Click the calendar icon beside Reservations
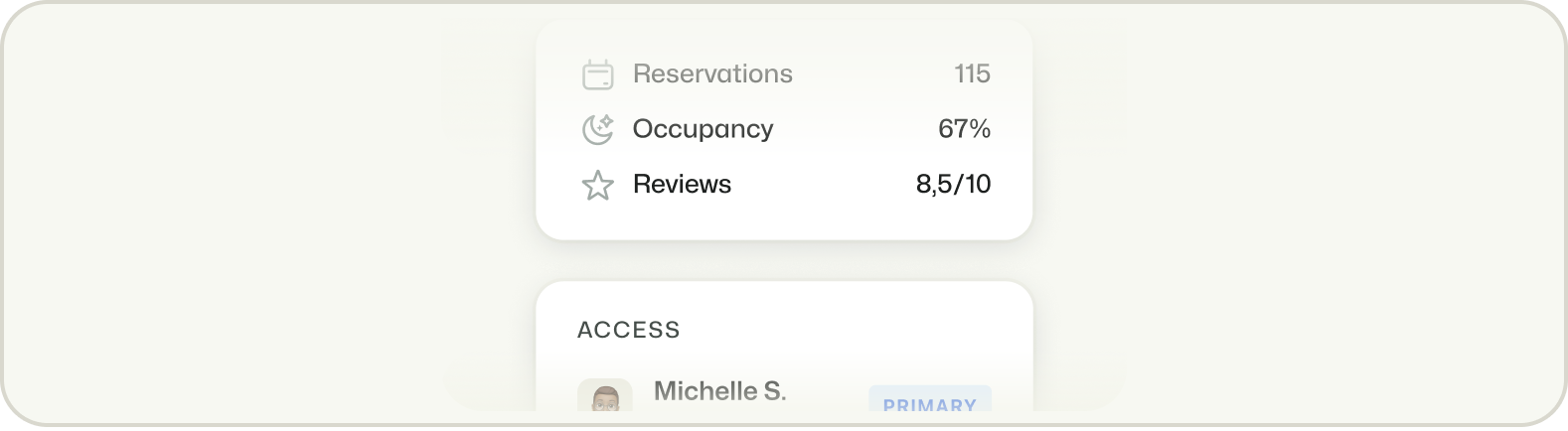 point(597,74)
